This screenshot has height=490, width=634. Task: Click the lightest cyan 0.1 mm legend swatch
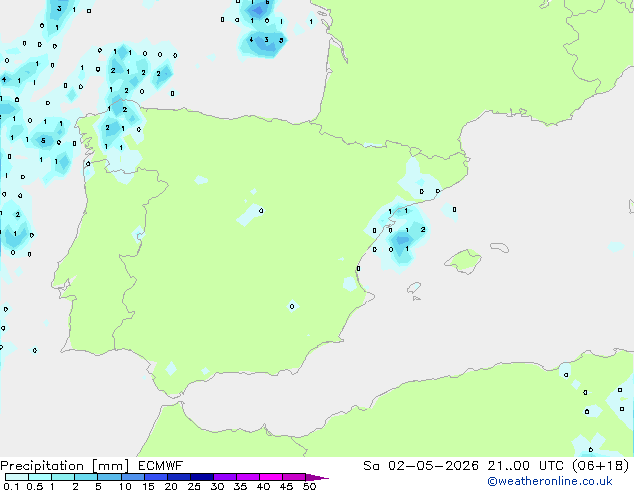(17, 477)
